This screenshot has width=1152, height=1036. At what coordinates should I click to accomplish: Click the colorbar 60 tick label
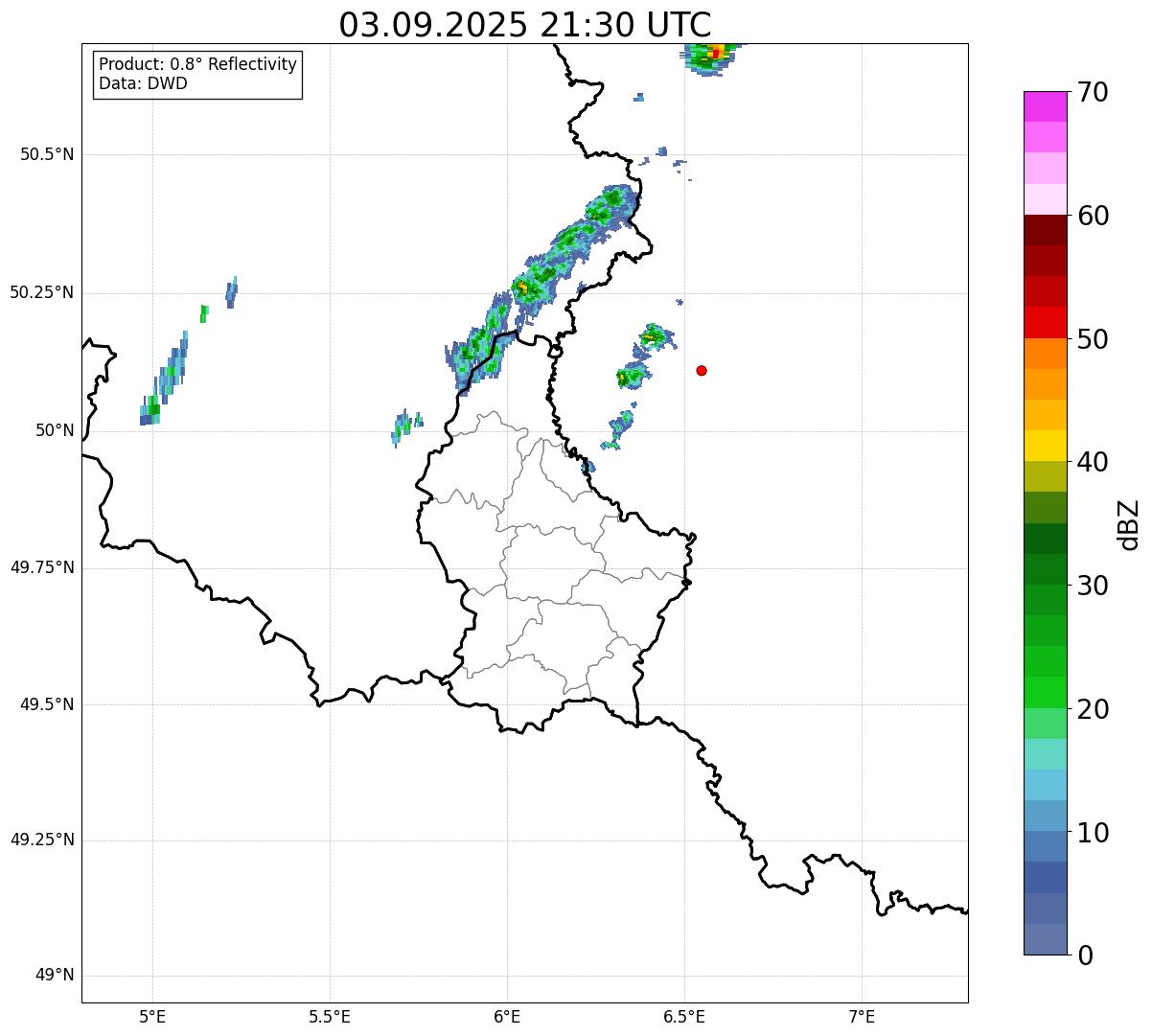pyautogui.click(x=1093, y=216)
